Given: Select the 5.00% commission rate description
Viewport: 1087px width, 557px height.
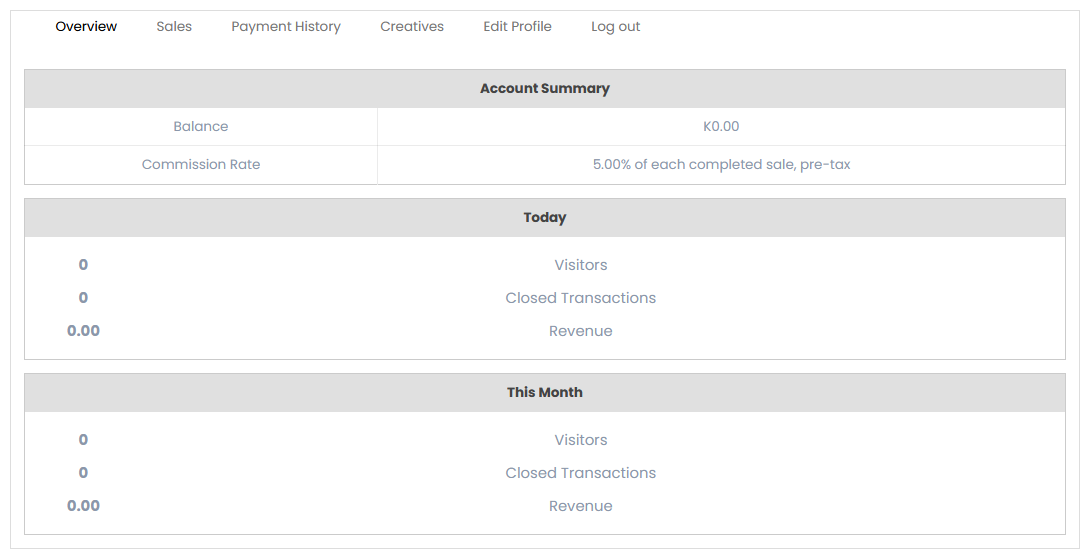Looking at the screenshot, I should pyautogui.click(x=721, y=165).
